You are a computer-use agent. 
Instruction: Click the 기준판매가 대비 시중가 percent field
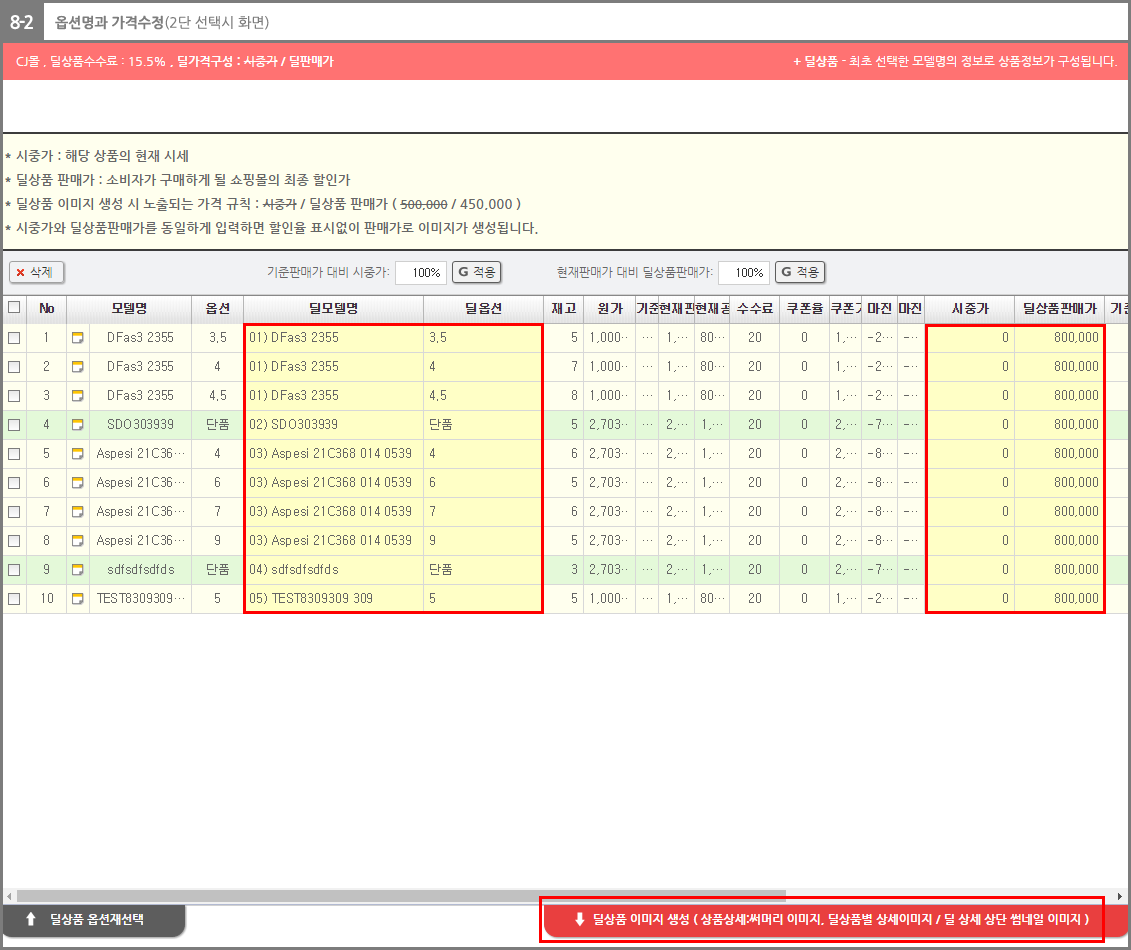click(x=420, y=273)
